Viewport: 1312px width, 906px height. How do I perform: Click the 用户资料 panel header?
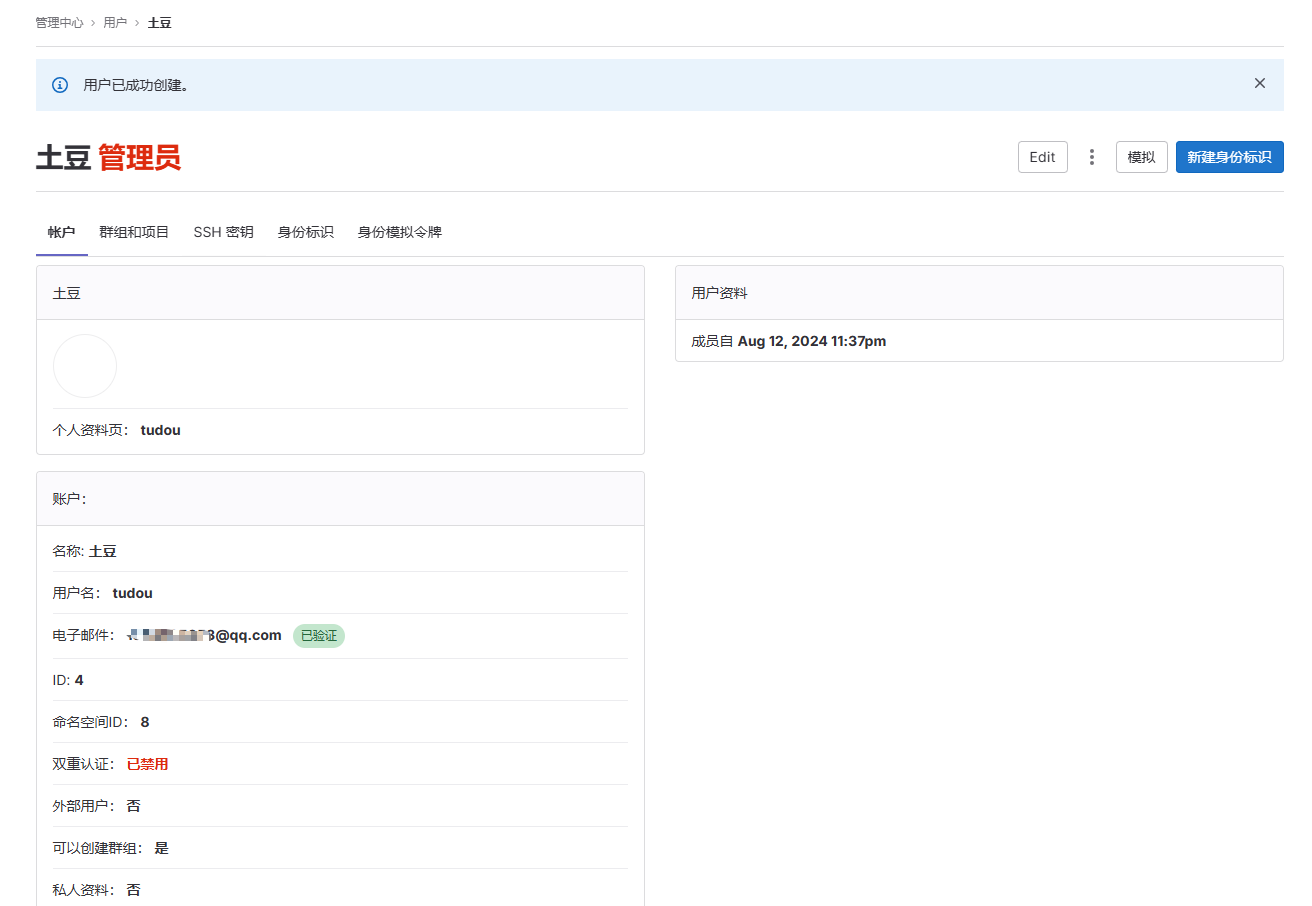click(979, 293)
